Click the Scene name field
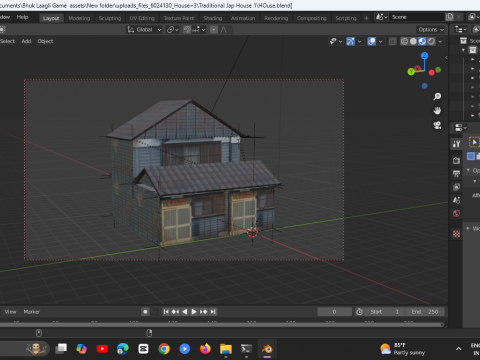 tap(418, 17)
